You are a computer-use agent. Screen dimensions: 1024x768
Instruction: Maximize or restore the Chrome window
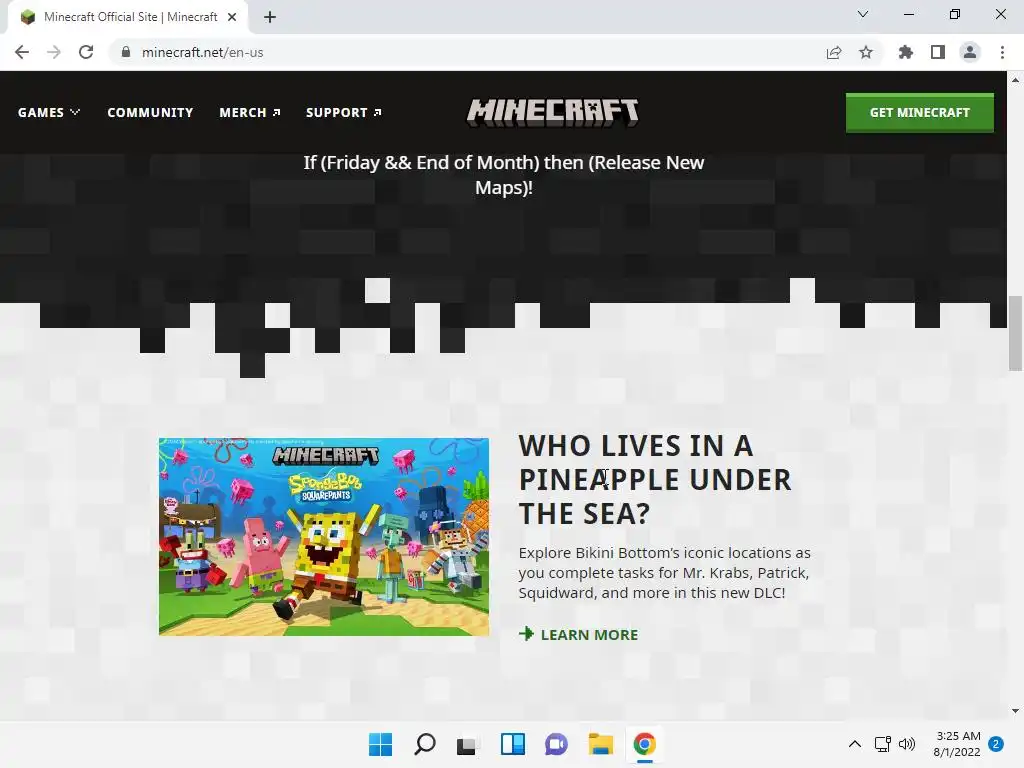point(955,14)
